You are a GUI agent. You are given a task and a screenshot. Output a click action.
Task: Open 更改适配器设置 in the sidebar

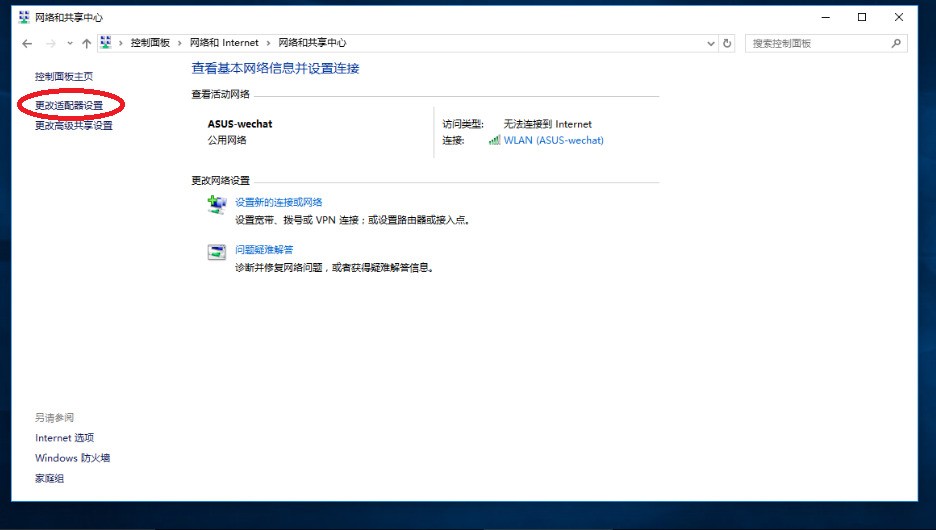[69, 105]
